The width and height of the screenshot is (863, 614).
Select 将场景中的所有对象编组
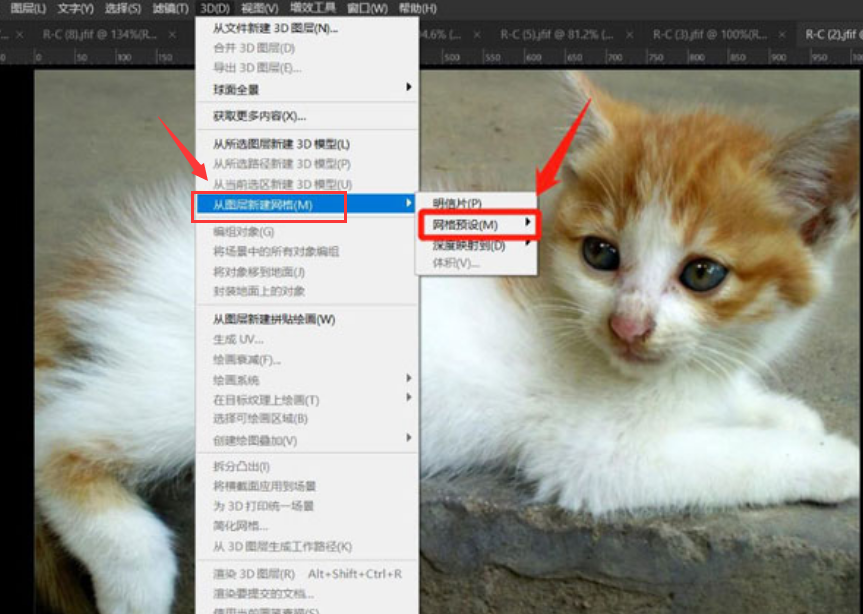coord(307,251)
